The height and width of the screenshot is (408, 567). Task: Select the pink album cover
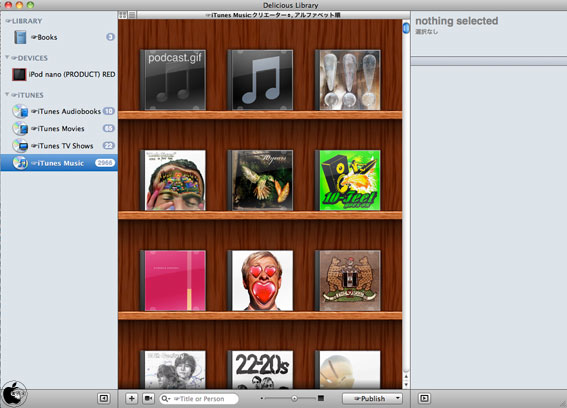(x=173, y=280)
